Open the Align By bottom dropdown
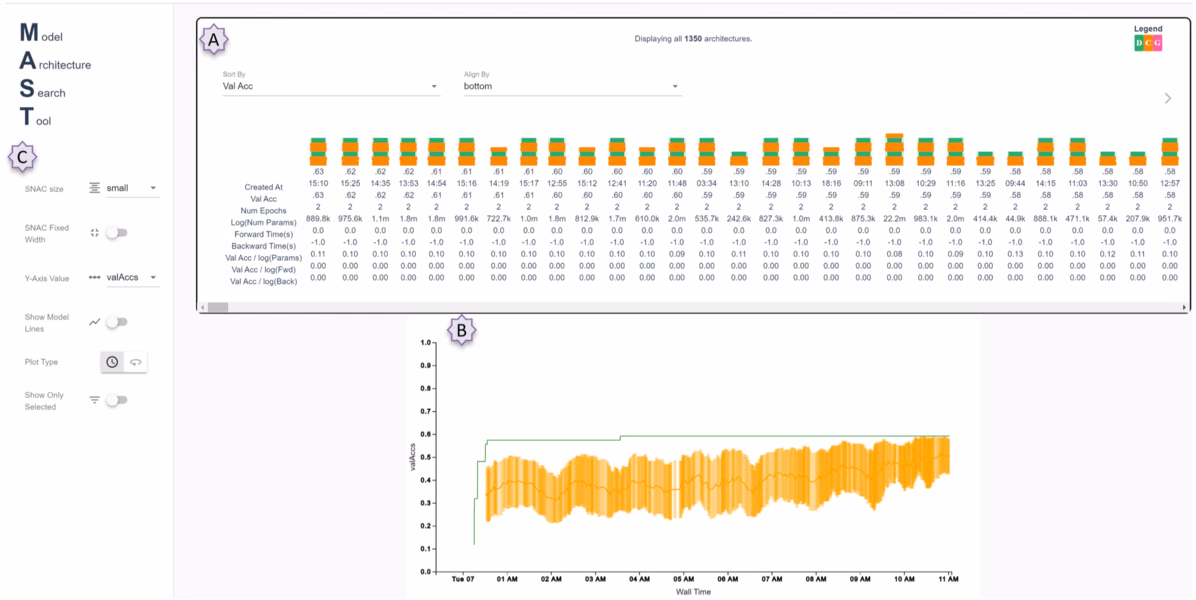Screen dimensions: 1196x600 tap(572, 86)
